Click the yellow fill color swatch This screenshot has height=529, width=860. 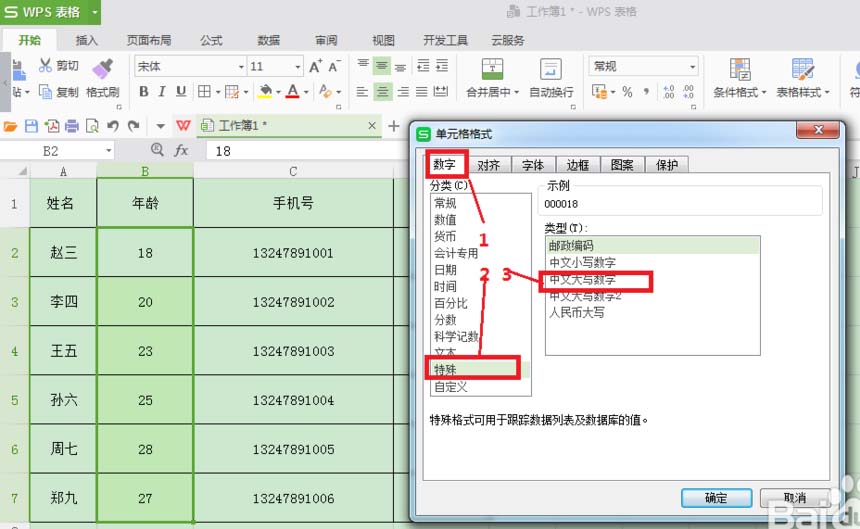[x=265, y=92]
